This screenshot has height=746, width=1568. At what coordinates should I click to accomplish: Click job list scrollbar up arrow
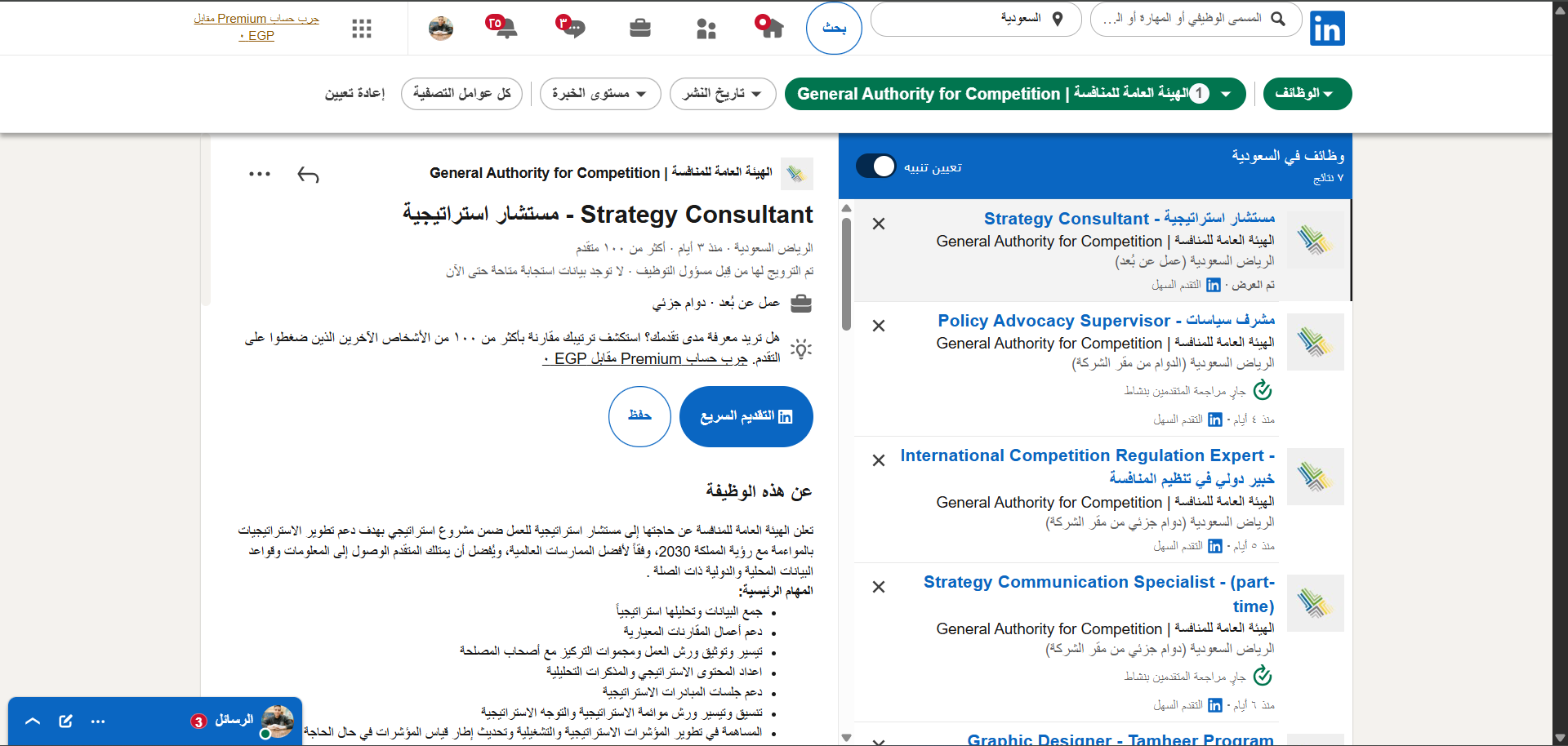coord(846,209)
